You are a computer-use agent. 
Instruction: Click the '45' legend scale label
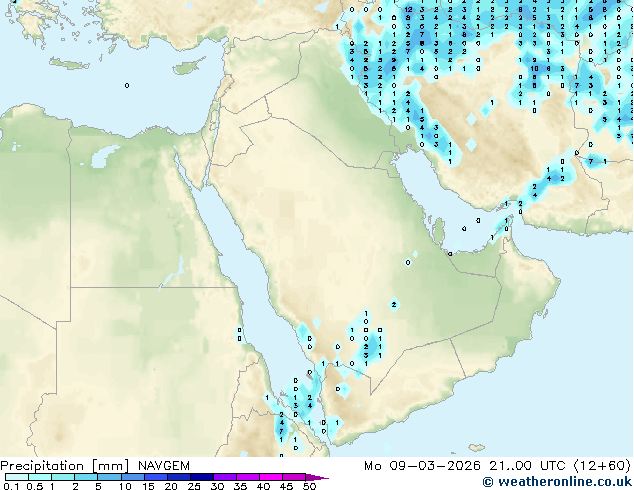[286, 486]
